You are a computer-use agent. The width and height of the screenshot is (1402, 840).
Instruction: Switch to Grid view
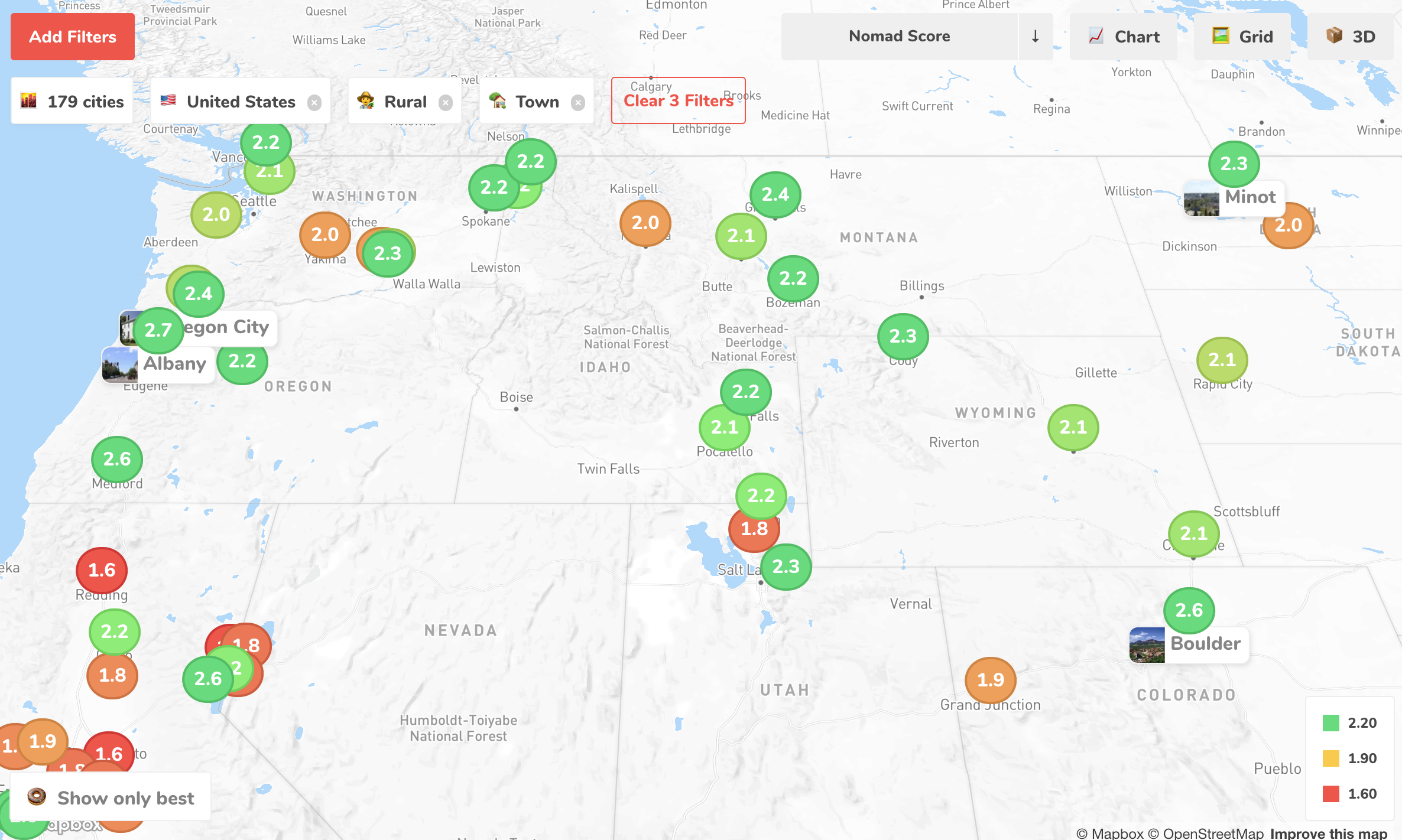[x=1242, y=37]
